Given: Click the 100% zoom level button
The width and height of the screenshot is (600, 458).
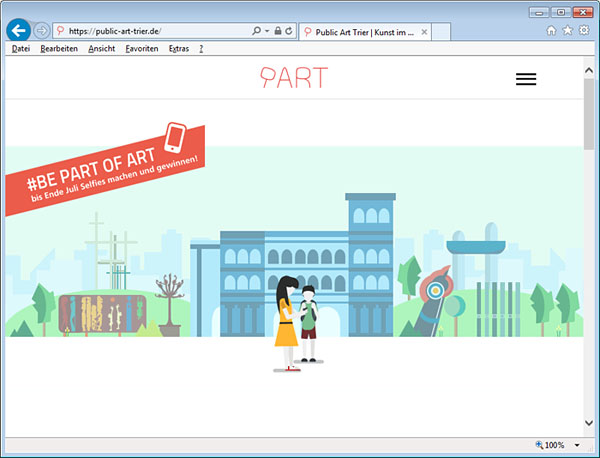Looking at the screenshot, I should coord(550,445).
